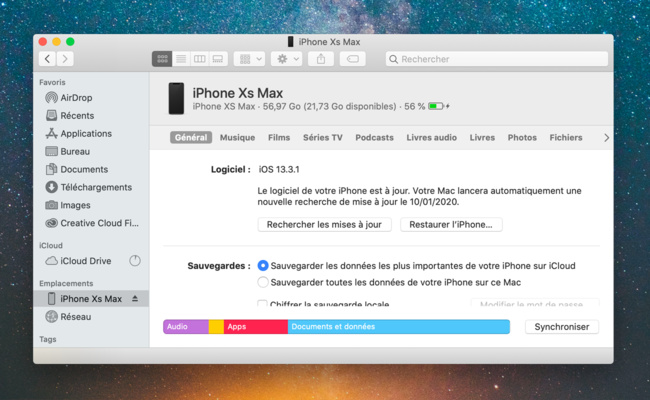Image resolution: width=650 pixels, height=400 pixels.
Task: Click the Synchroniser button
Action: coord(562,327)
